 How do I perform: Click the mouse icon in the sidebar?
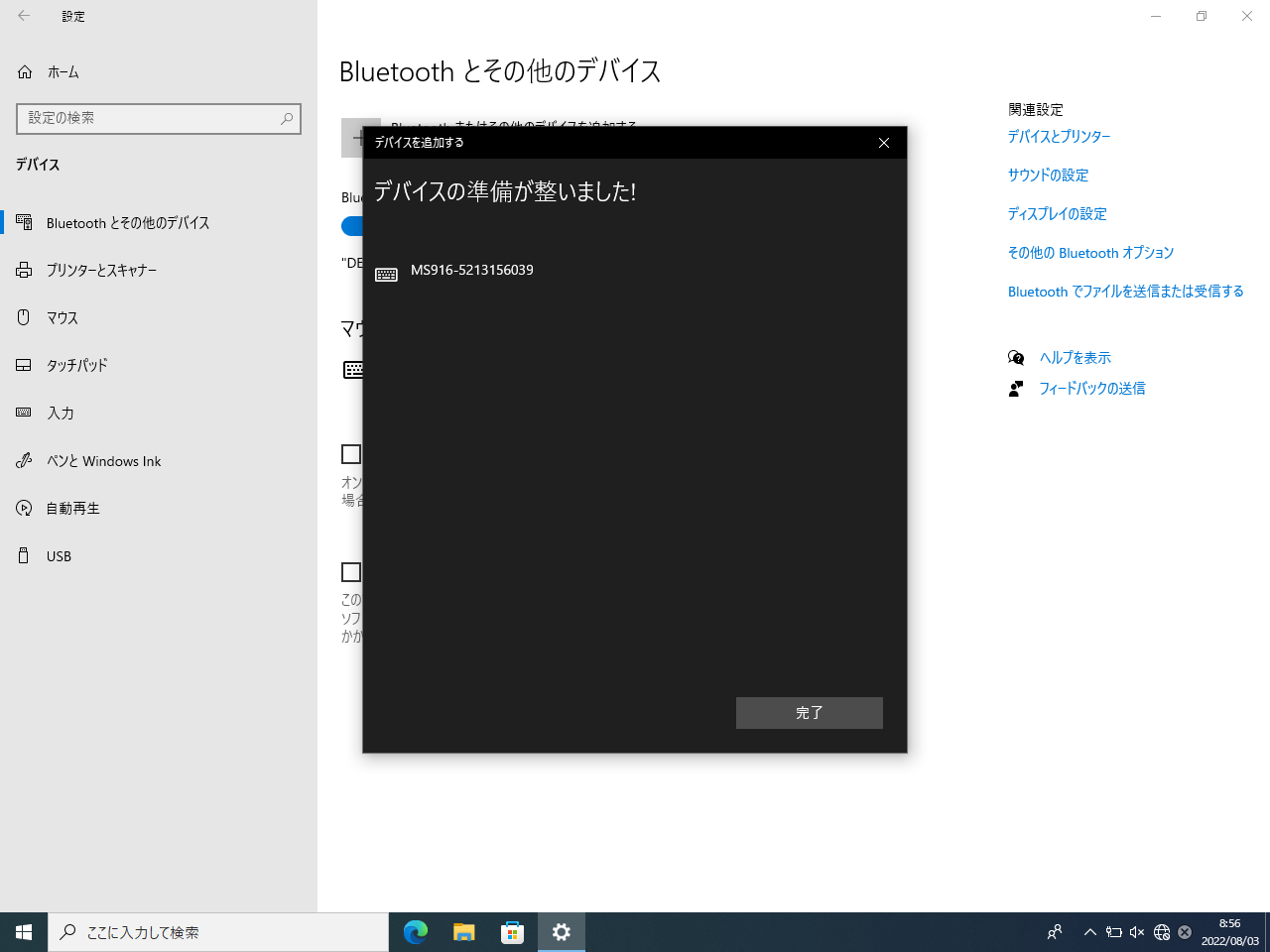click(x=25, y=317)
